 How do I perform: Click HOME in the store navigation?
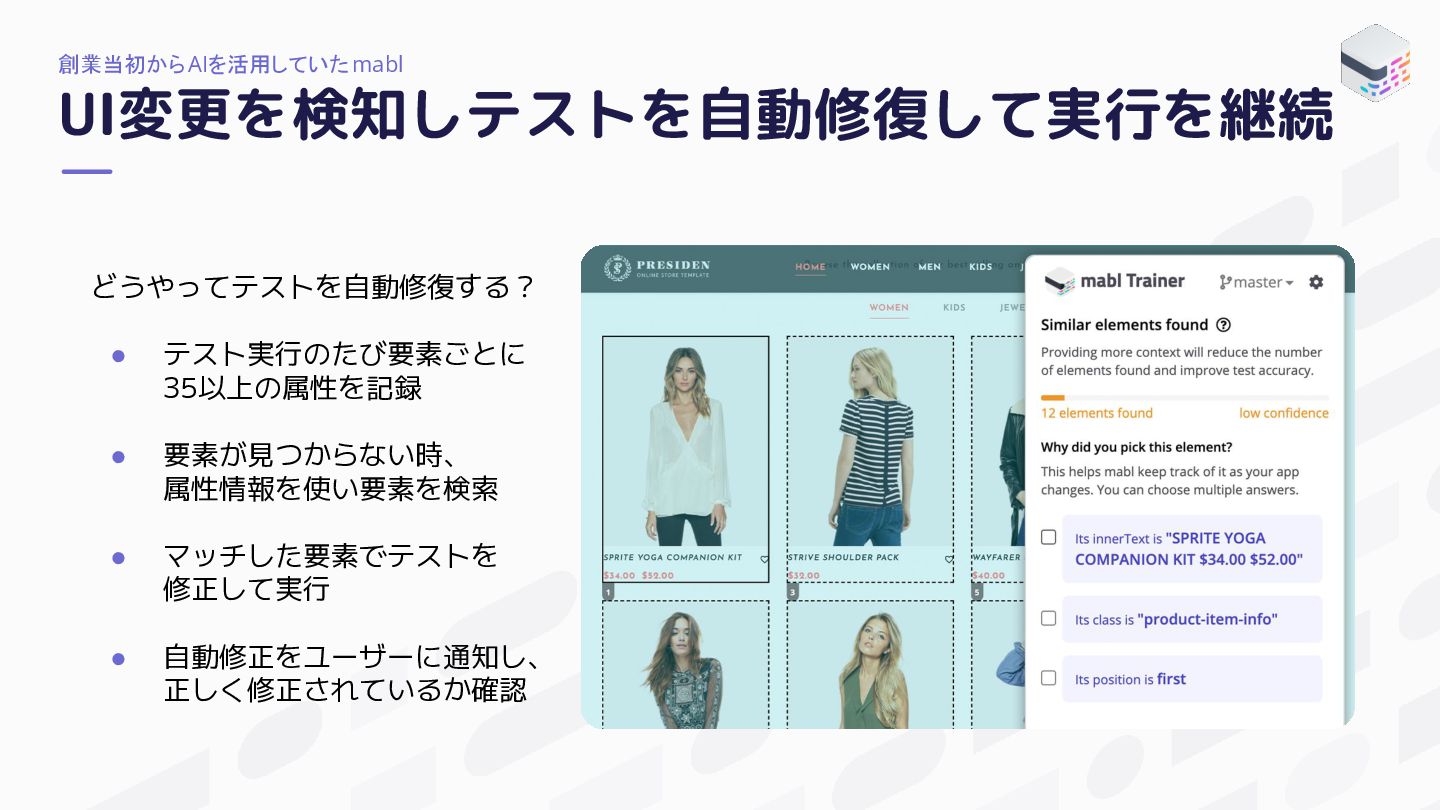(810, 267)
